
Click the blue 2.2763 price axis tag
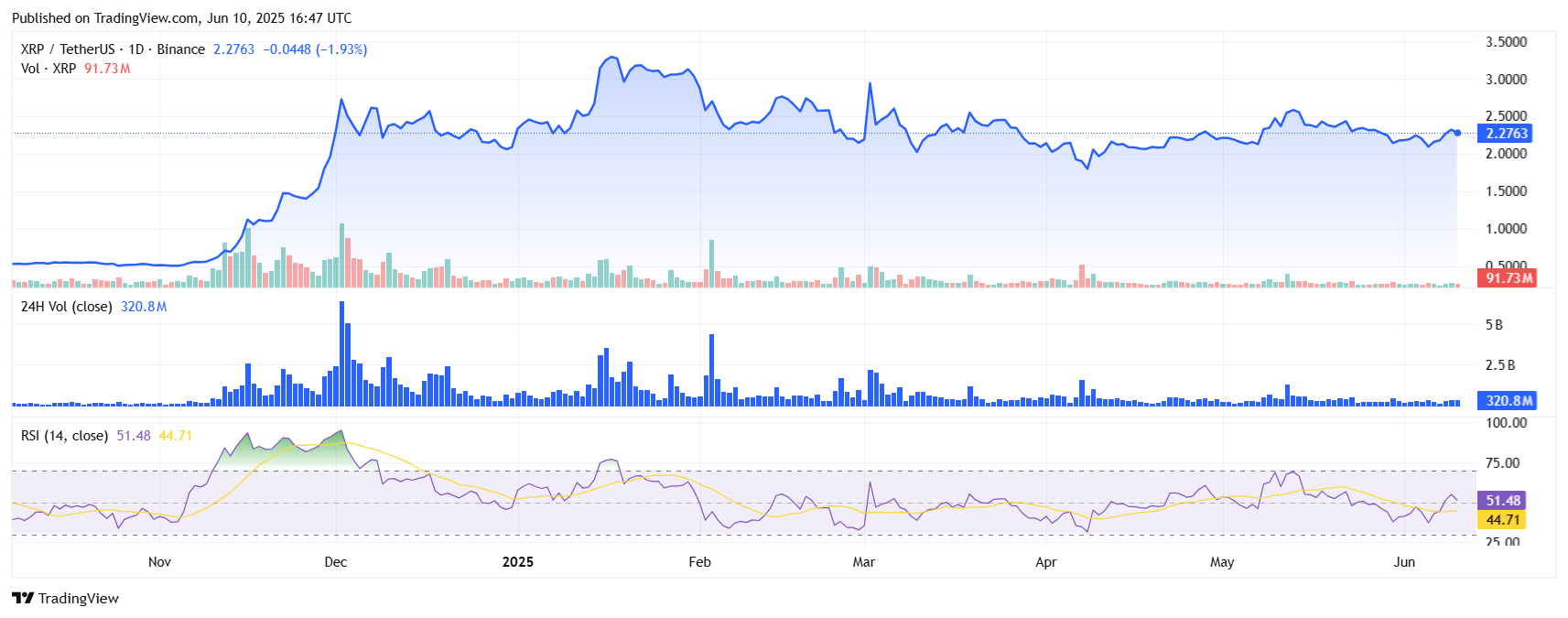pyautogui.click(x=1507, y=134)
